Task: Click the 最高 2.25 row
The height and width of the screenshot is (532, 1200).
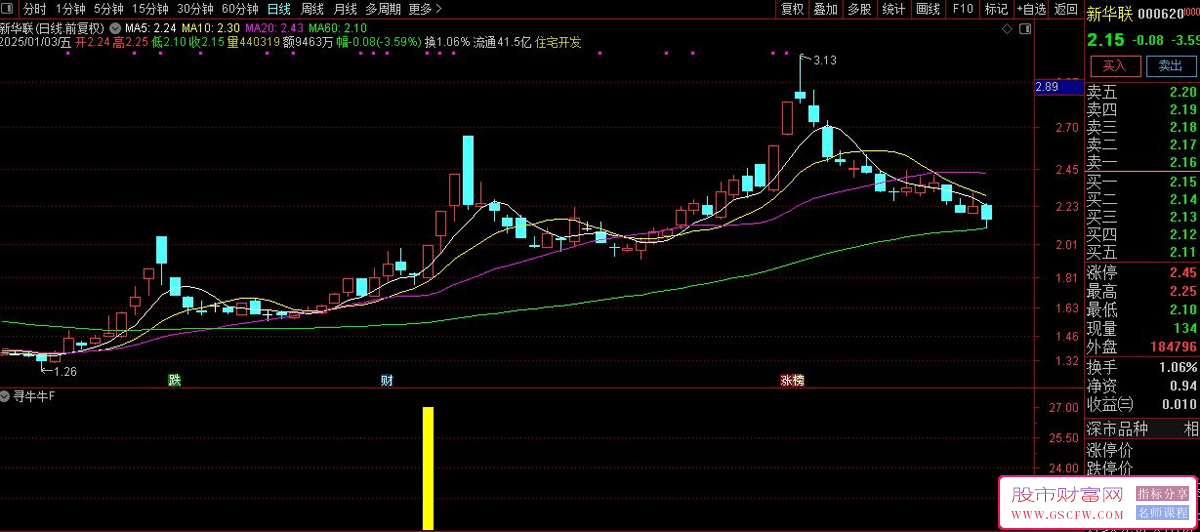Action: 1142,292
